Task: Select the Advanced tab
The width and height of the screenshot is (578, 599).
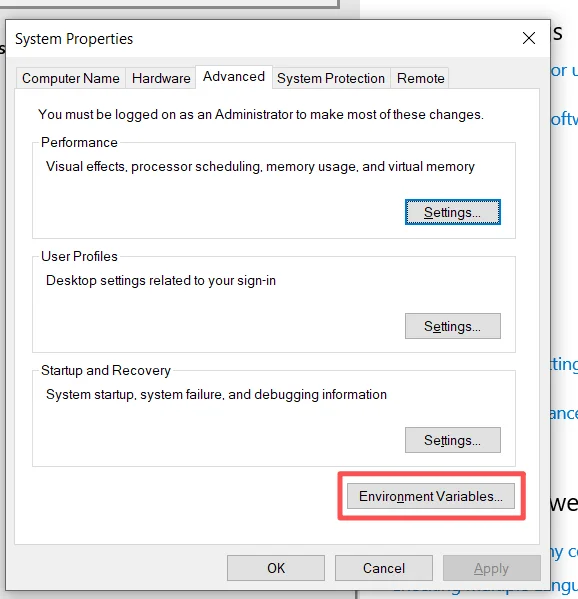Action: click(x=234, y=77)
